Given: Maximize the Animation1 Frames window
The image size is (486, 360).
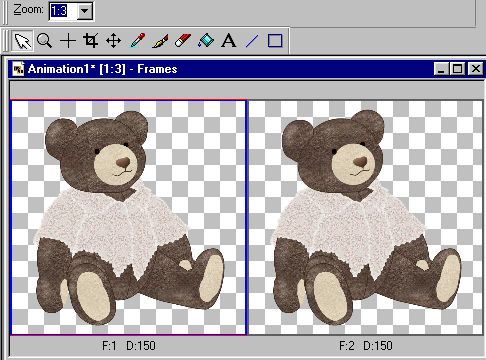Looking at the screenshot, I should [458, 69].
